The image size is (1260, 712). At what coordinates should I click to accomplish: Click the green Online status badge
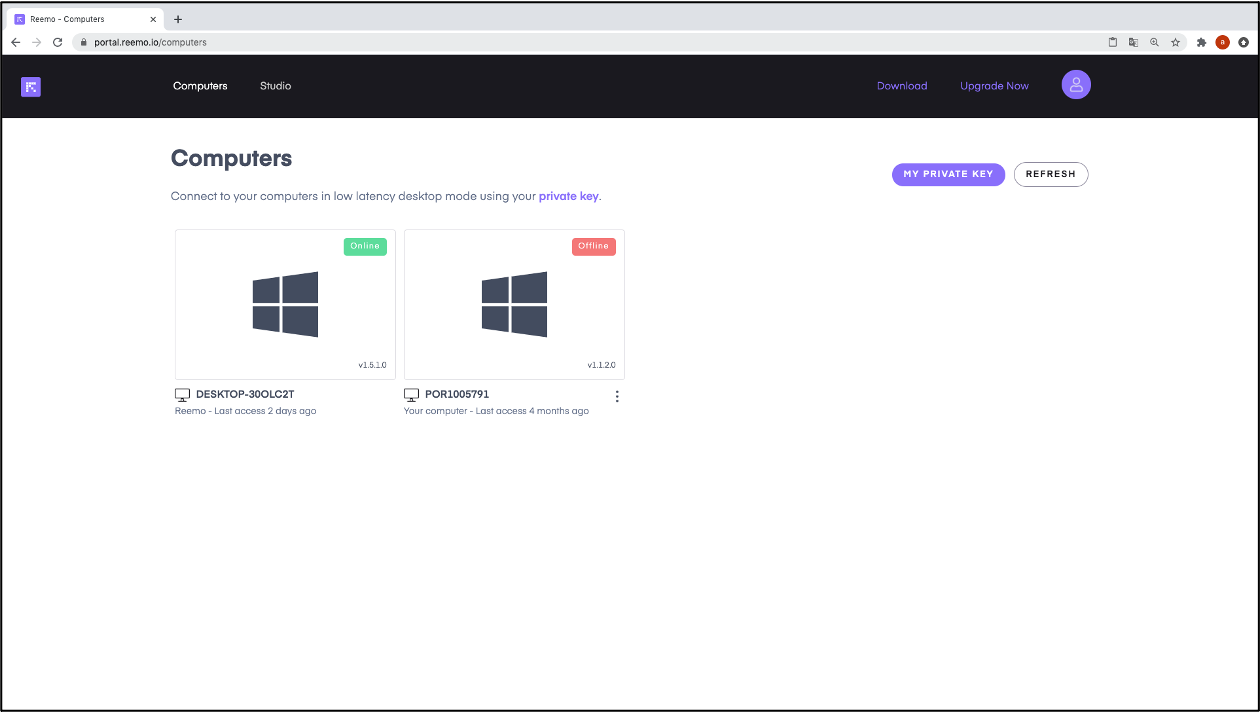point(365,246)
